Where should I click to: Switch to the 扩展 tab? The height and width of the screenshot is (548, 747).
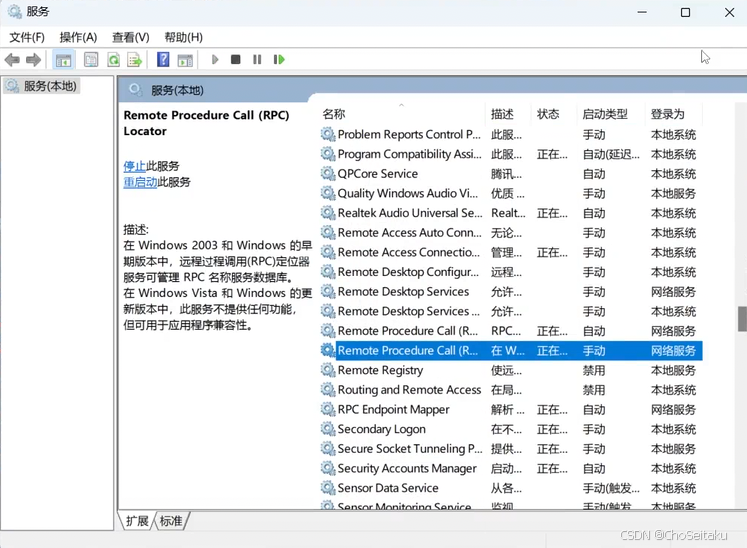point(137,521)
